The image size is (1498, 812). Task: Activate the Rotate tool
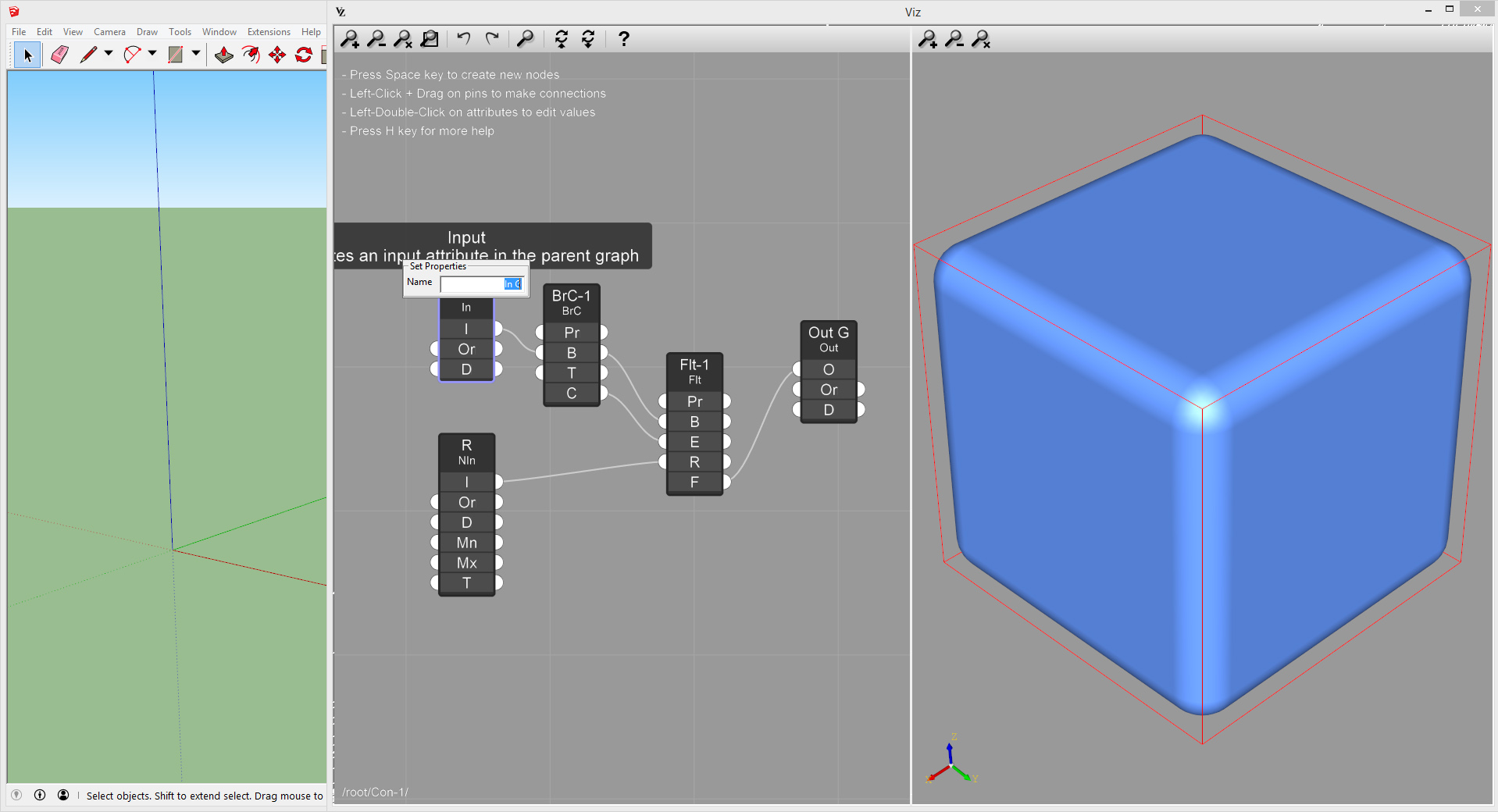pyautogui.click(x=304, y=55)
